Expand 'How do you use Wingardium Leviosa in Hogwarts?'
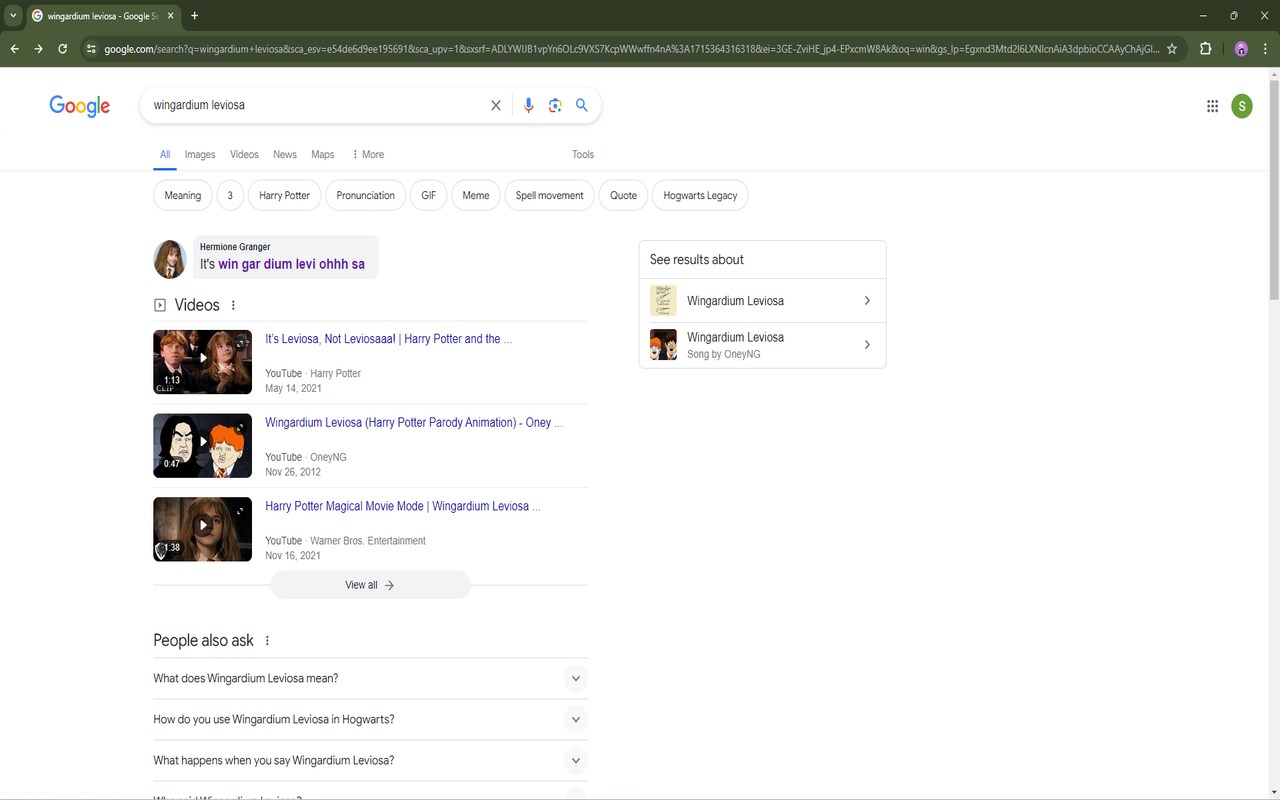Viewport: 1280px width, 800px height. pyautogui.click(x=370, y=719)
